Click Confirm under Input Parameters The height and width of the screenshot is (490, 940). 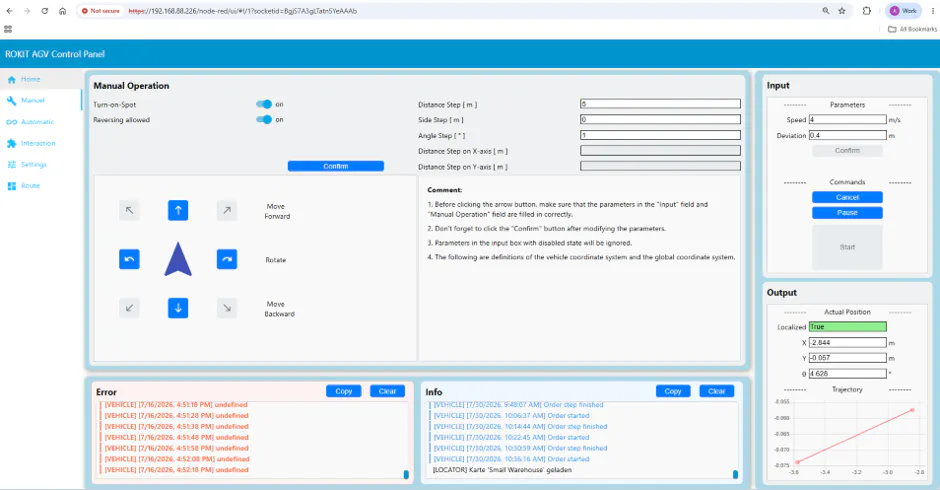pos(847,151)
